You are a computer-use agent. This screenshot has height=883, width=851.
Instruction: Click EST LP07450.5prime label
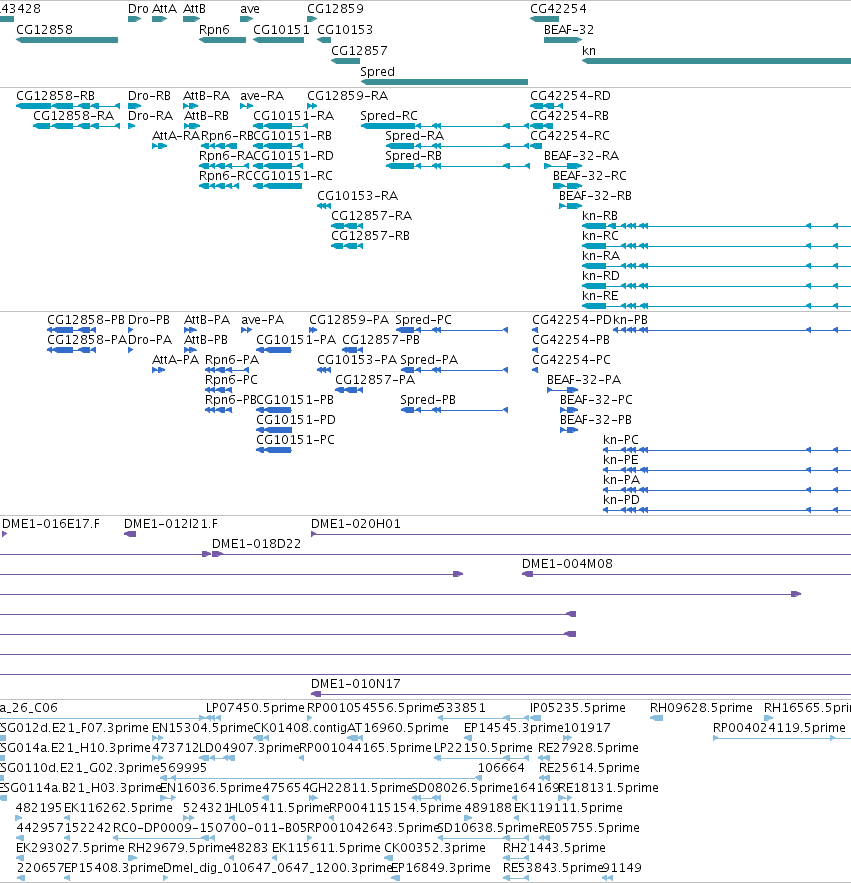pyautogui.click(x=255, y=708)
